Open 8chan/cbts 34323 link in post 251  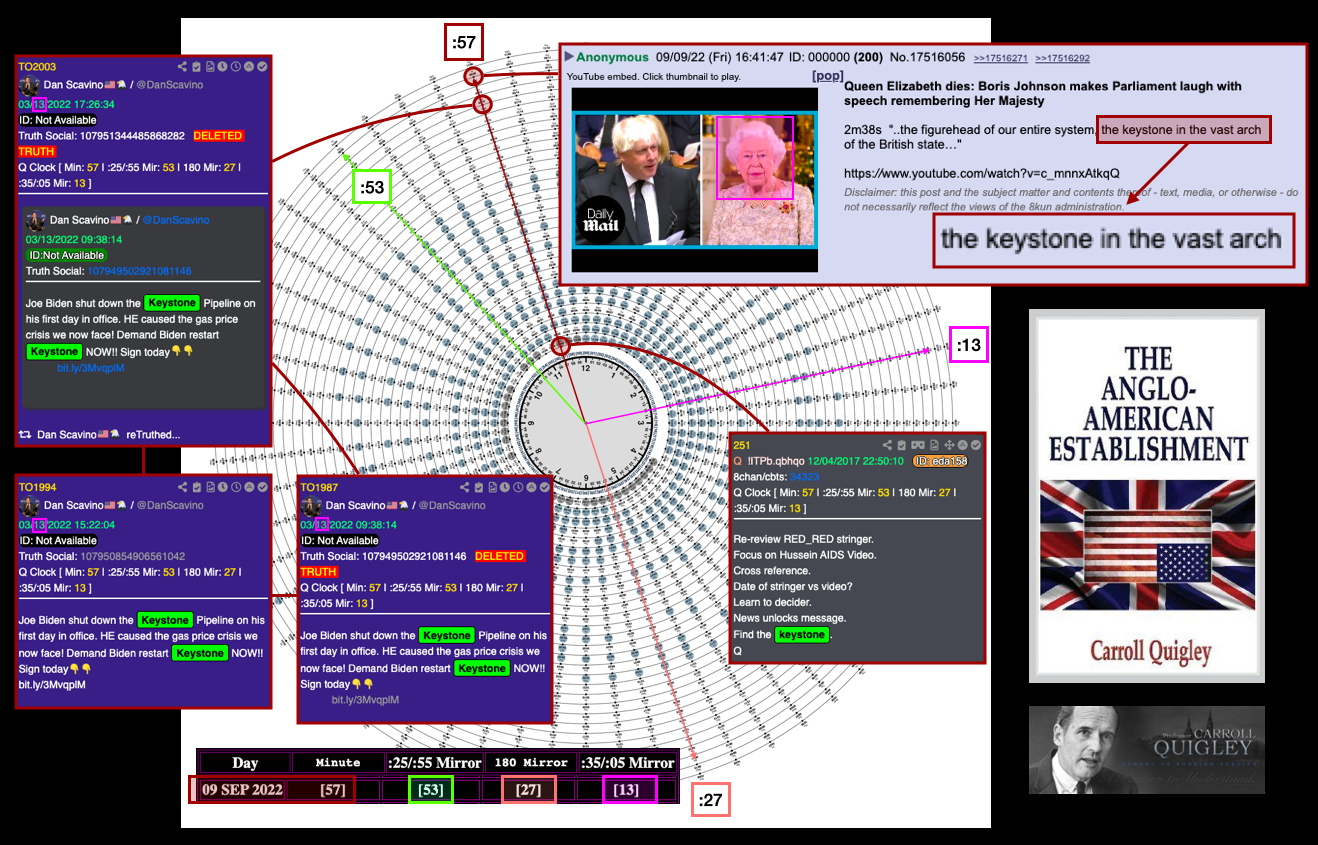click(x=803, y=477)
